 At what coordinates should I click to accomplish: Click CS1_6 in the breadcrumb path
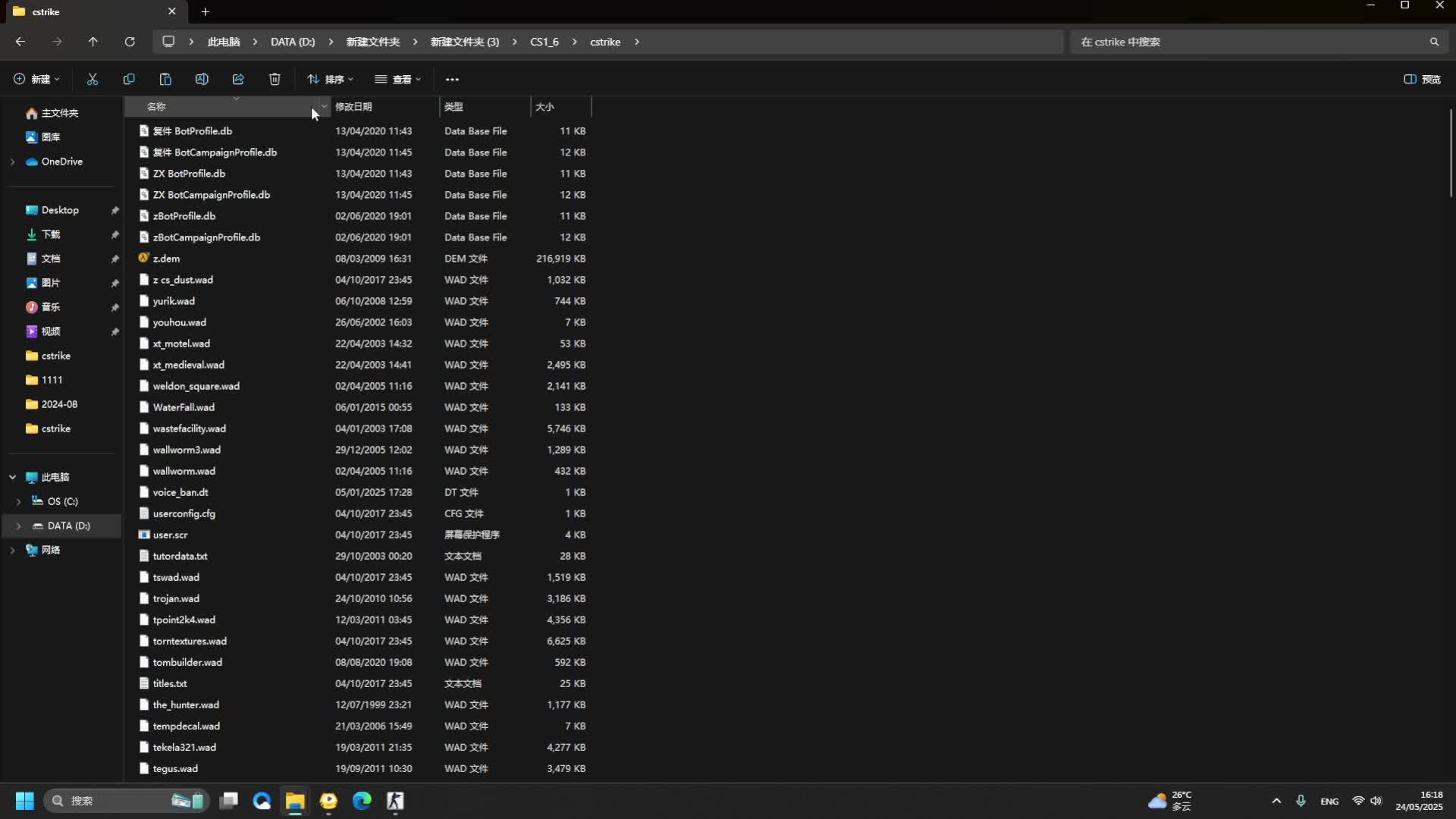(x=544, y=42)
